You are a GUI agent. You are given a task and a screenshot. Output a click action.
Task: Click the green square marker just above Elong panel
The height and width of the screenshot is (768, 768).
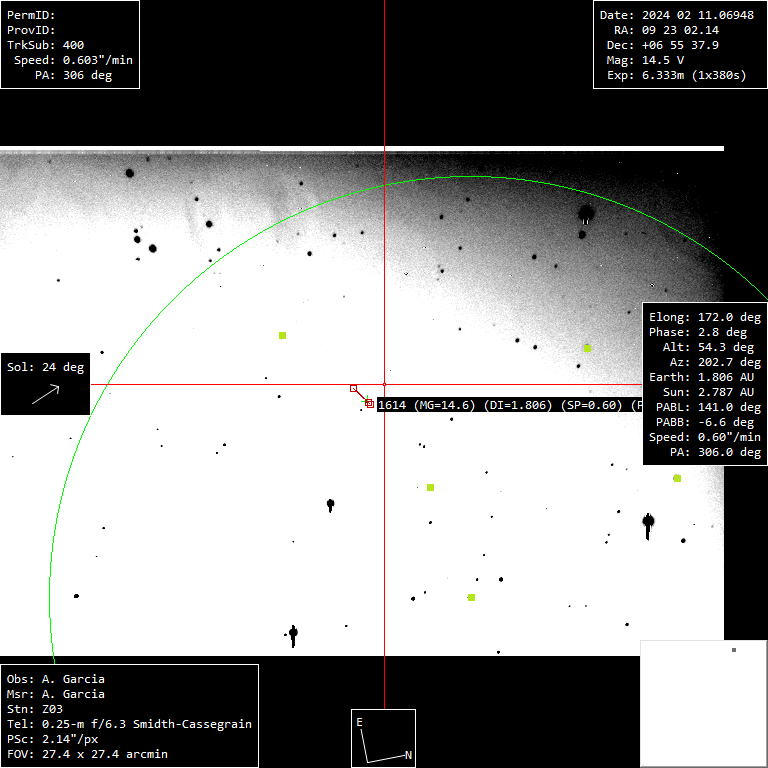(x=587, y=348)
